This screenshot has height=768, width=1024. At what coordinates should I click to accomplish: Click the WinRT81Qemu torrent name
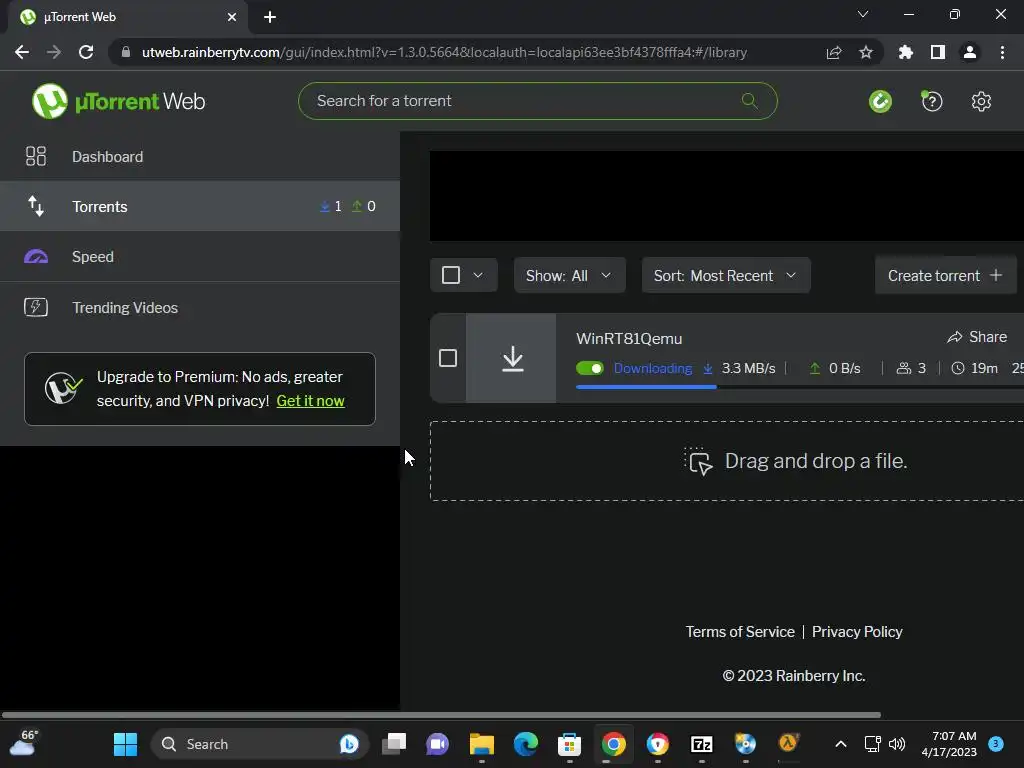click(629, 339)
